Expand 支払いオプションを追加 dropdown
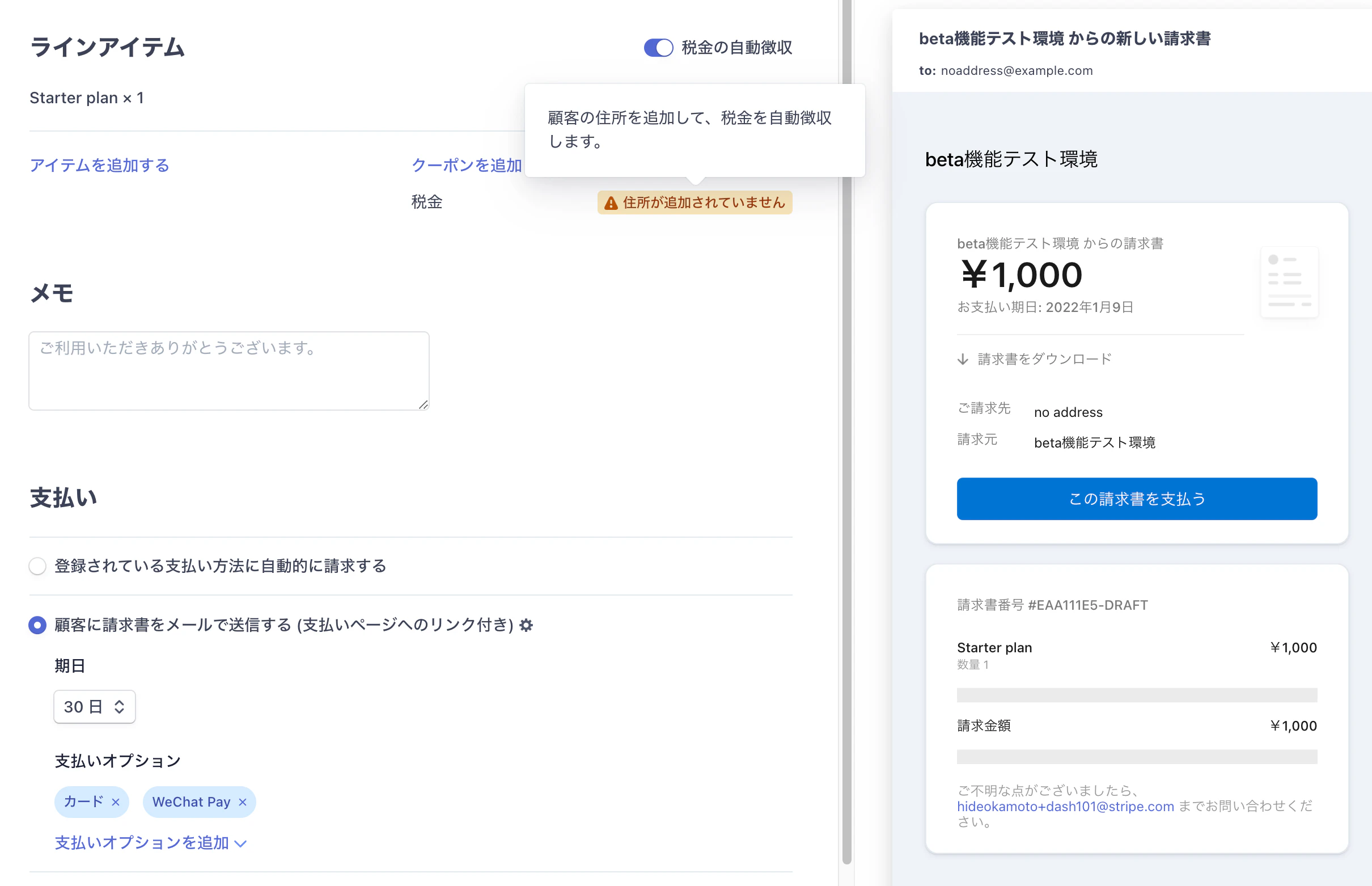1372x886 pixels. coord(151,843)
